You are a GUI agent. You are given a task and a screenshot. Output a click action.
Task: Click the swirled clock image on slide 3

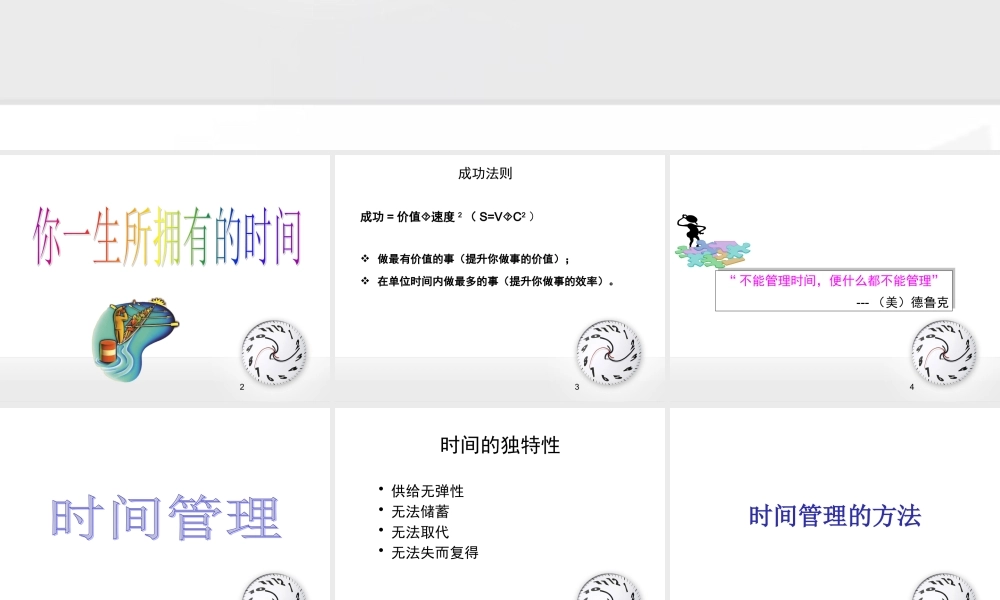click(608, 353)
